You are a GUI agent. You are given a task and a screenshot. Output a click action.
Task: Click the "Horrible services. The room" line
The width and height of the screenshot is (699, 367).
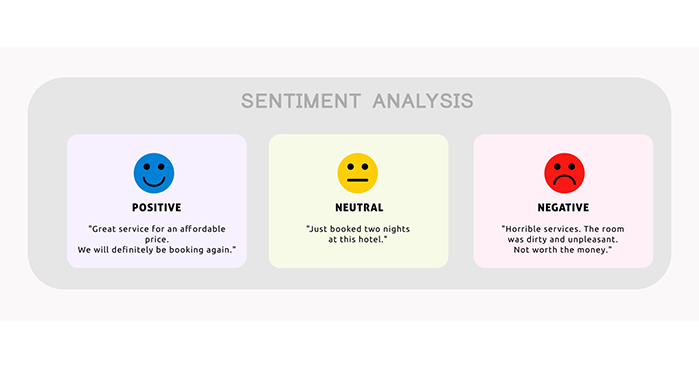563,229
